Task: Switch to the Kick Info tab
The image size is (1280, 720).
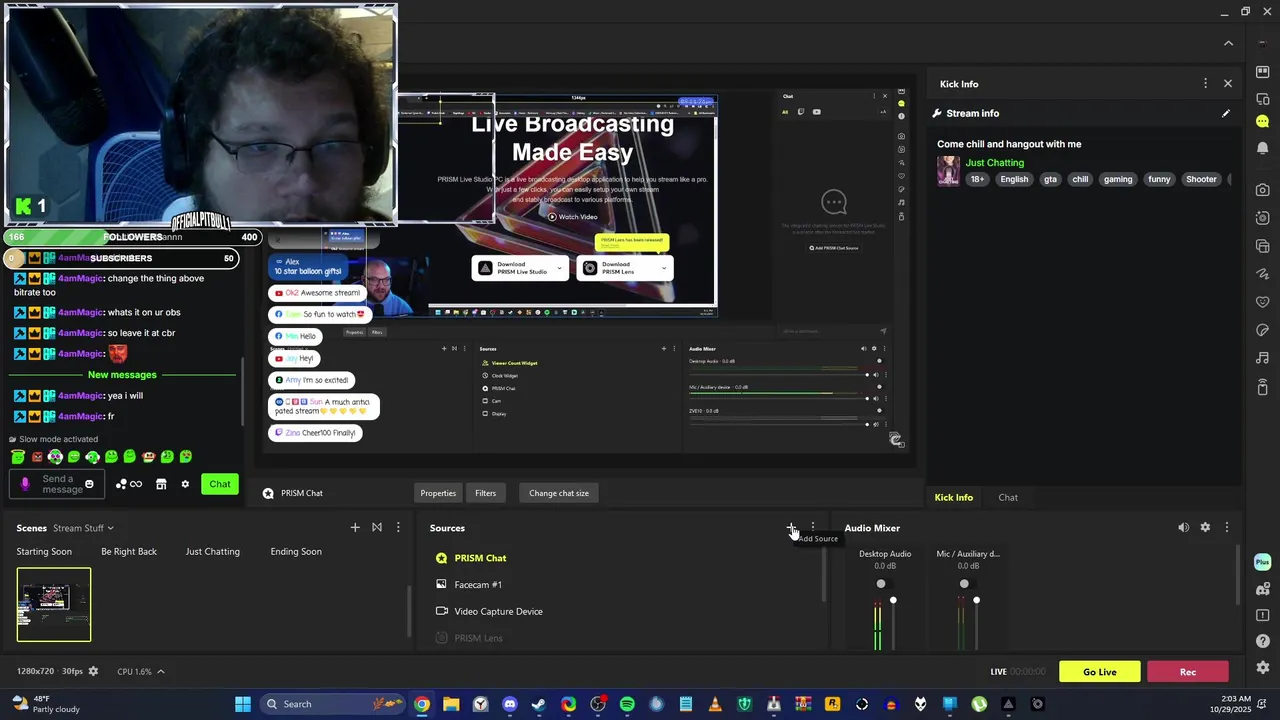Action: 953,497
